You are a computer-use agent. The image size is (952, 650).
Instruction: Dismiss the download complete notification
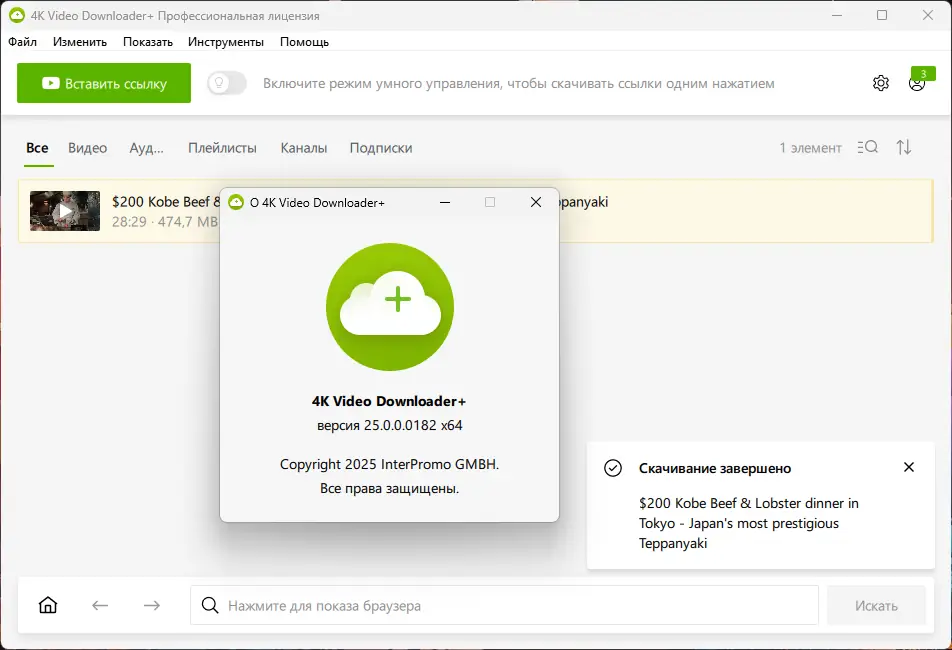(x=908, y=467)
